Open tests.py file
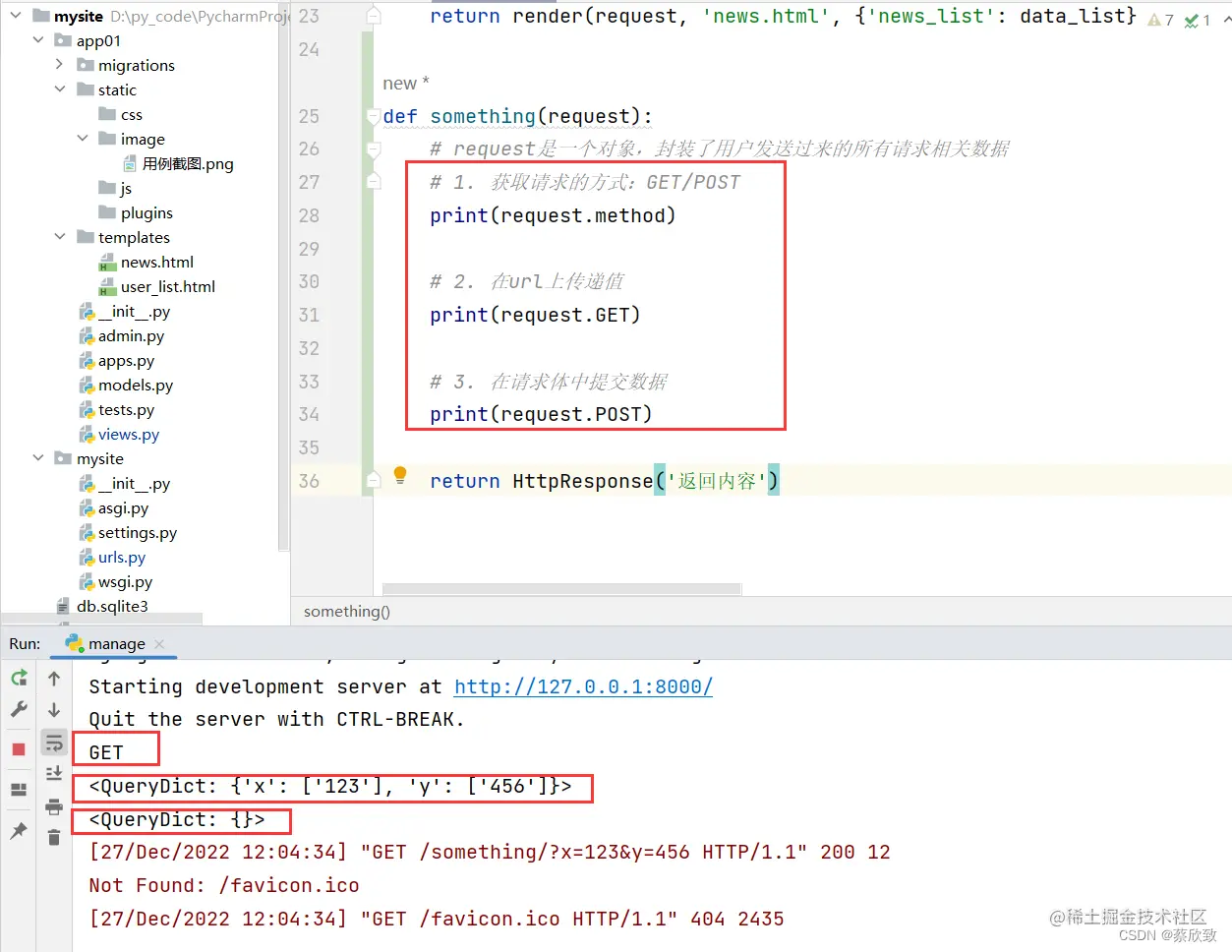The height and width of the screenshot is (952, 1232). coord(126,409)
